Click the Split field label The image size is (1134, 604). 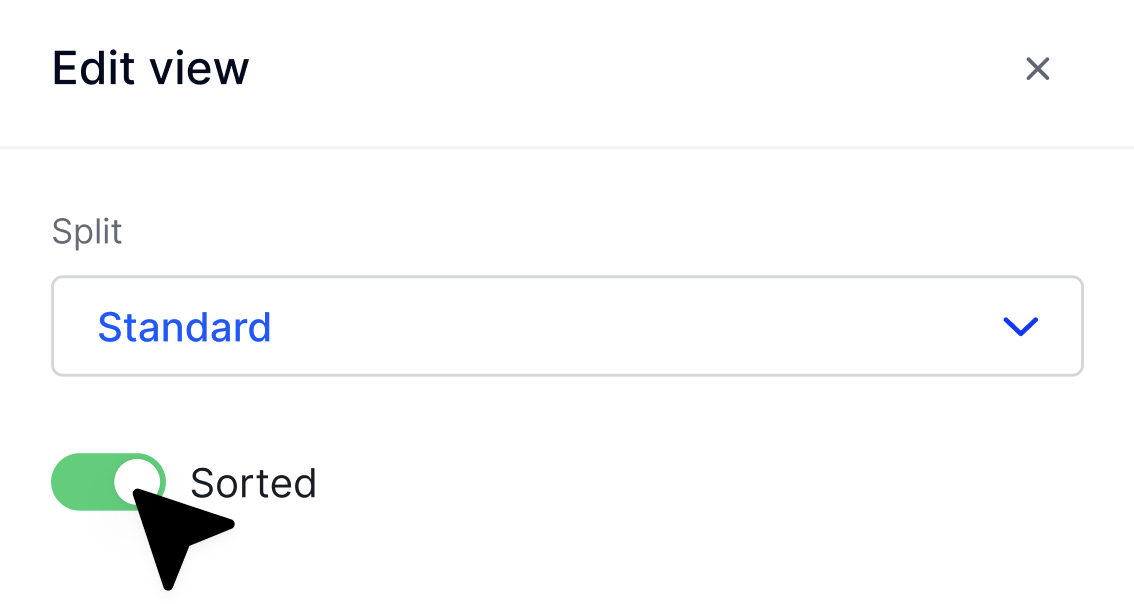(87, 232)
